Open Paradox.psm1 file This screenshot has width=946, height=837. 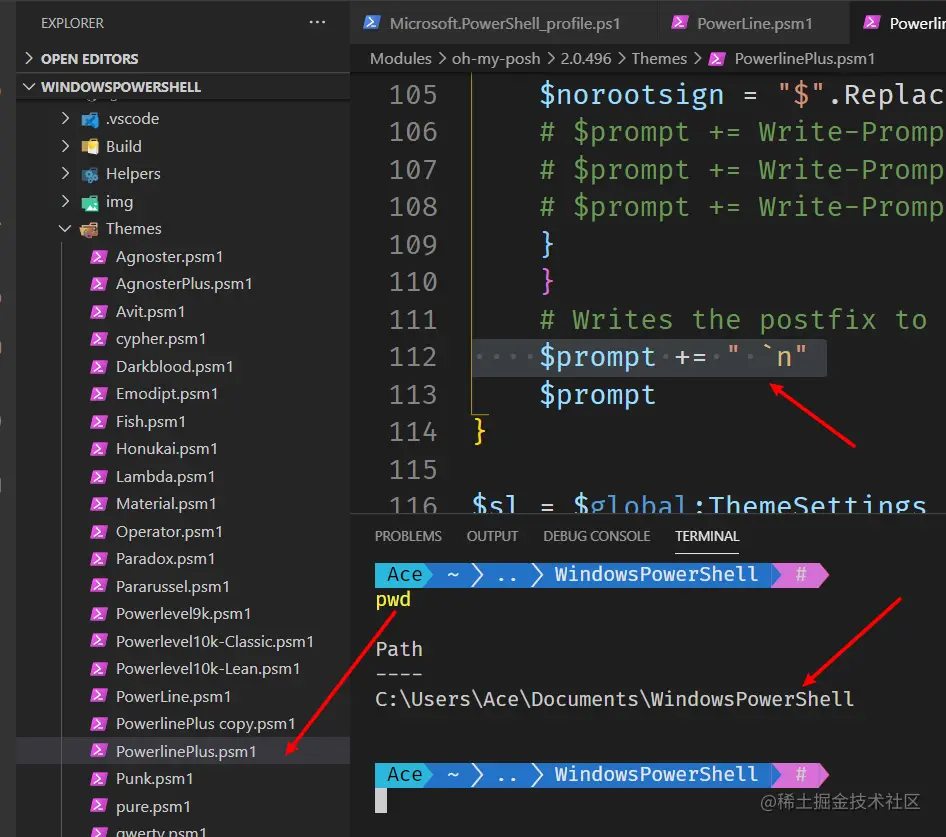pyautogui.click(x=165, y=558)
